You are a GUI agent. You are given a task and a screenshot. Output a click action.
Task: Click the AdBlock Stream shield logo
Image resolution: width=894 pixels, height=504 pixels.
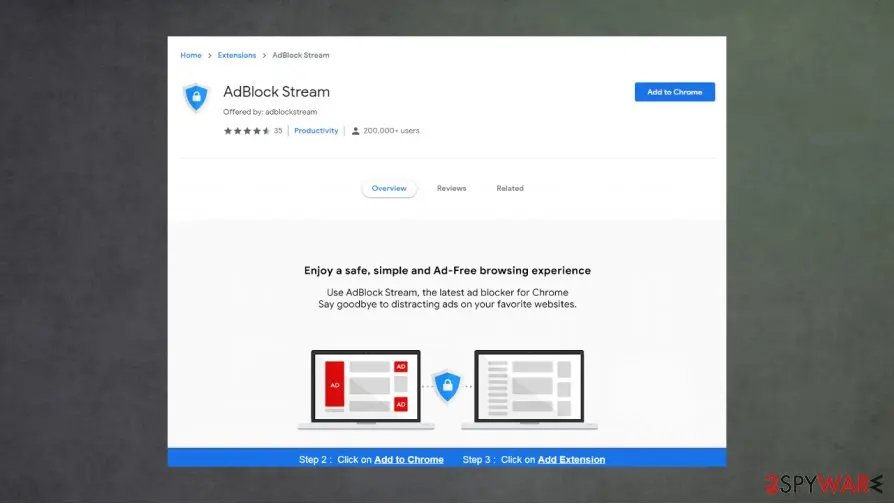196,97
